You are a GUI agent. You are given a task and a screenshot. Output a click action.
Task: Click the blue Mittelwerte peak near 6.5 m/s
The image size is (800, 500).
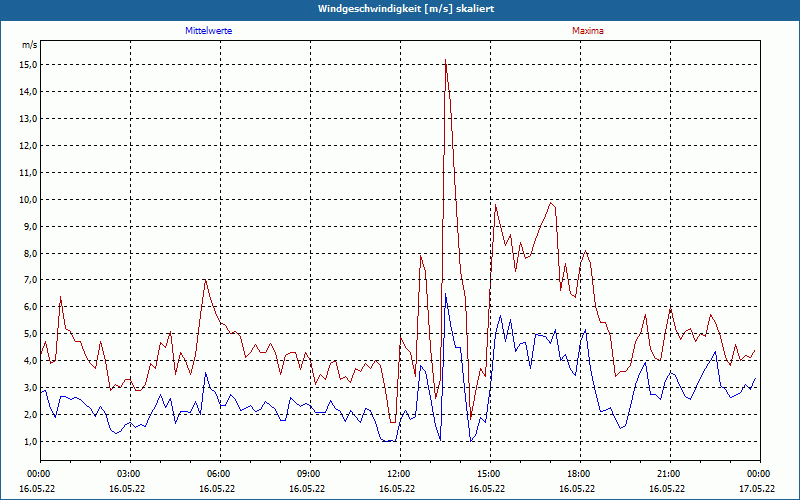click(445, 294)
